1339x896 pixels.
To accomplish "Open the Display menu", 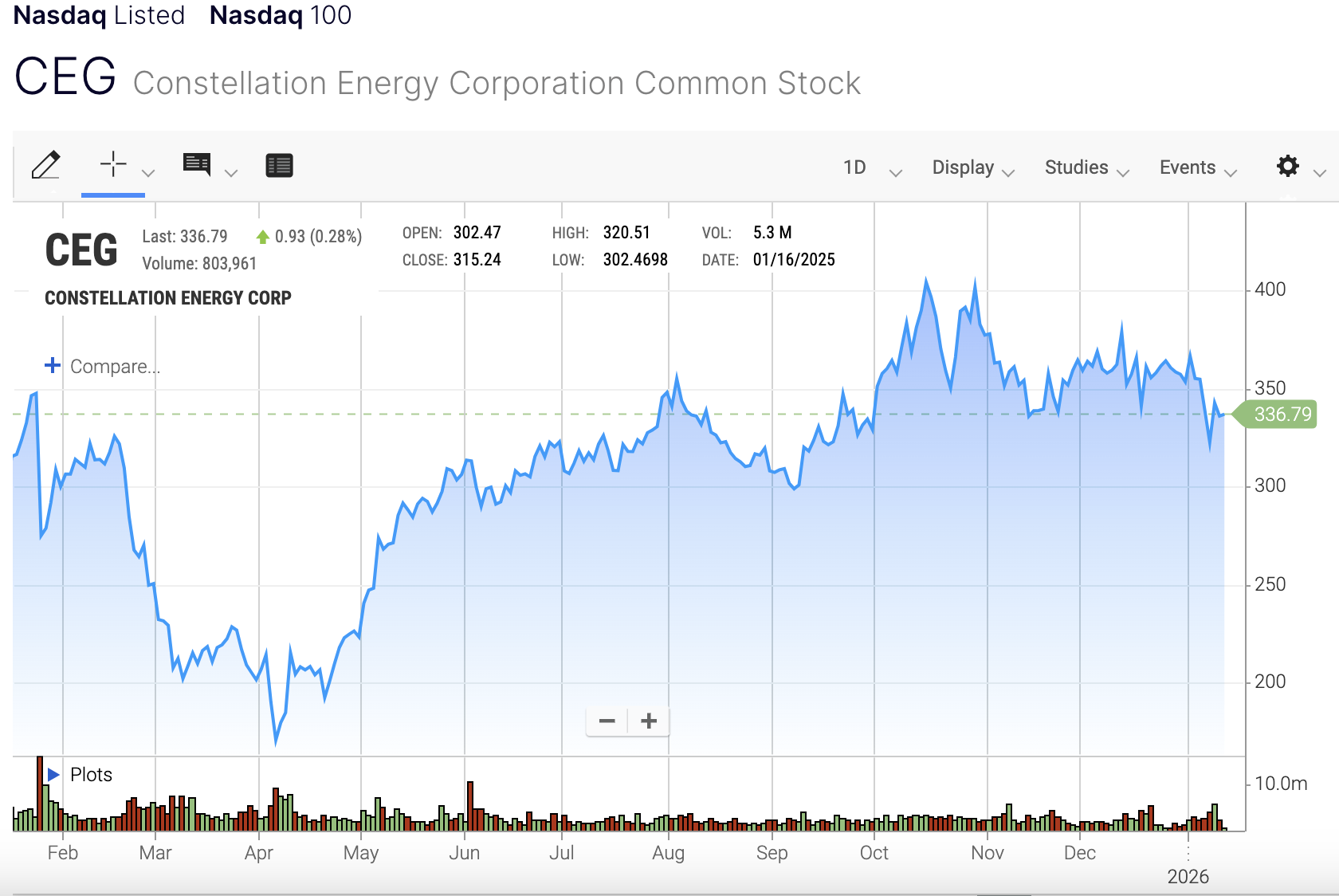I will coord(972,168).
